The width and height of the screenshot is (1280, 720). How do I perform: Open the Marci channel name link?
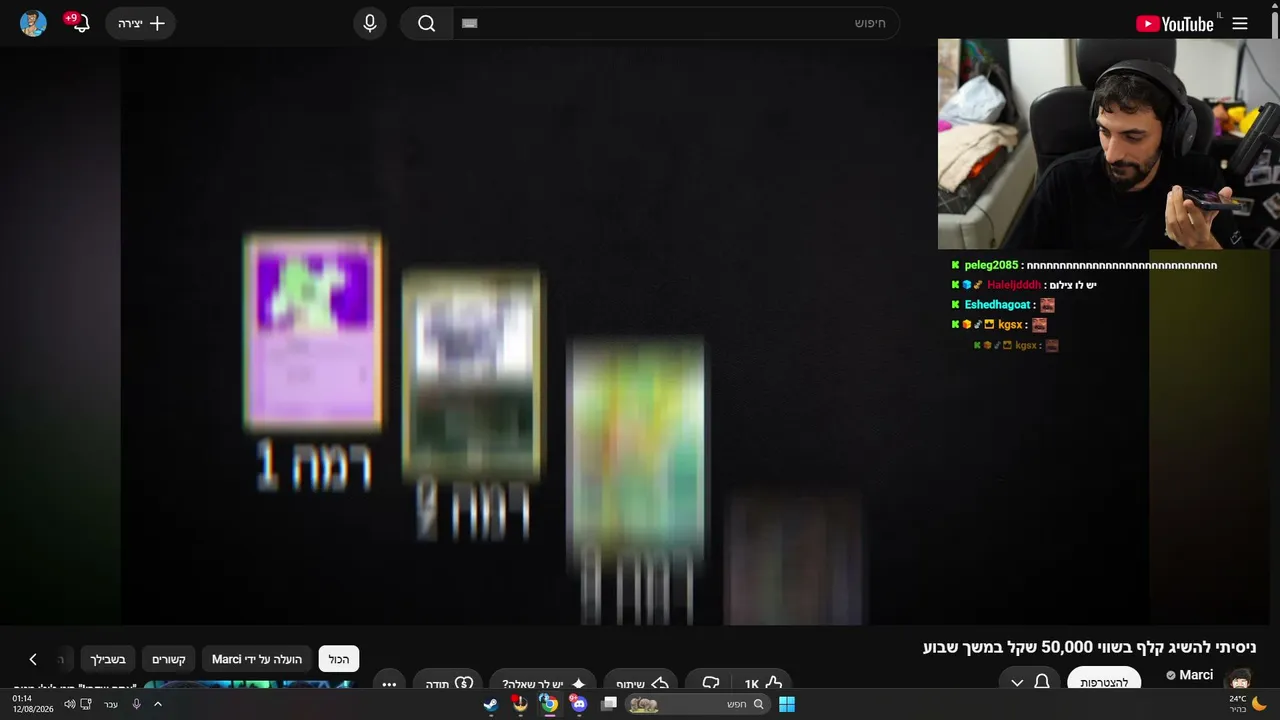(1196, 675)
